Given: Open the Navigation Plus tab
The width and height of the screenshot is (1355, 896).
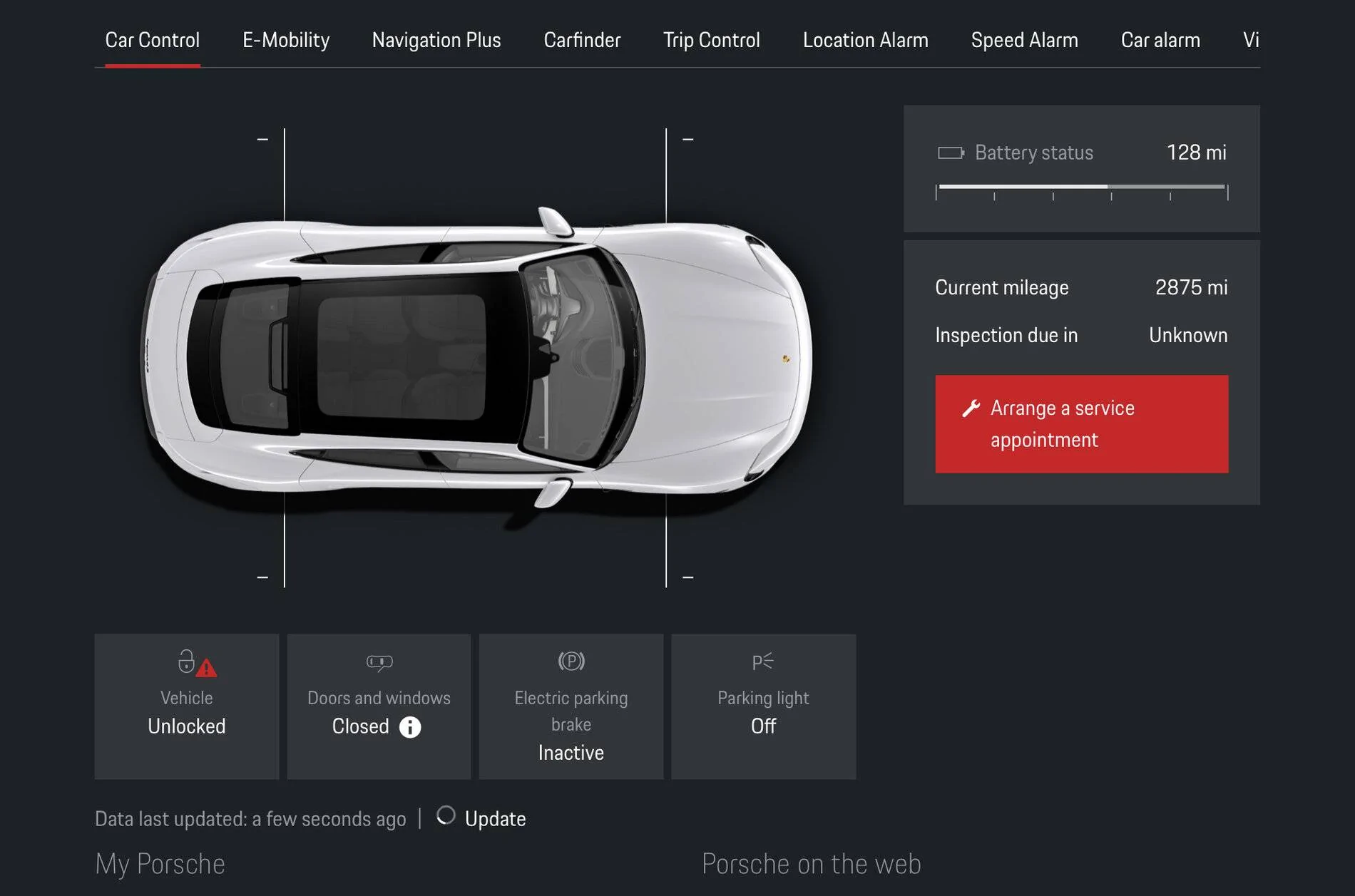Looking at the screenshot, I should (x=436, y=40).
